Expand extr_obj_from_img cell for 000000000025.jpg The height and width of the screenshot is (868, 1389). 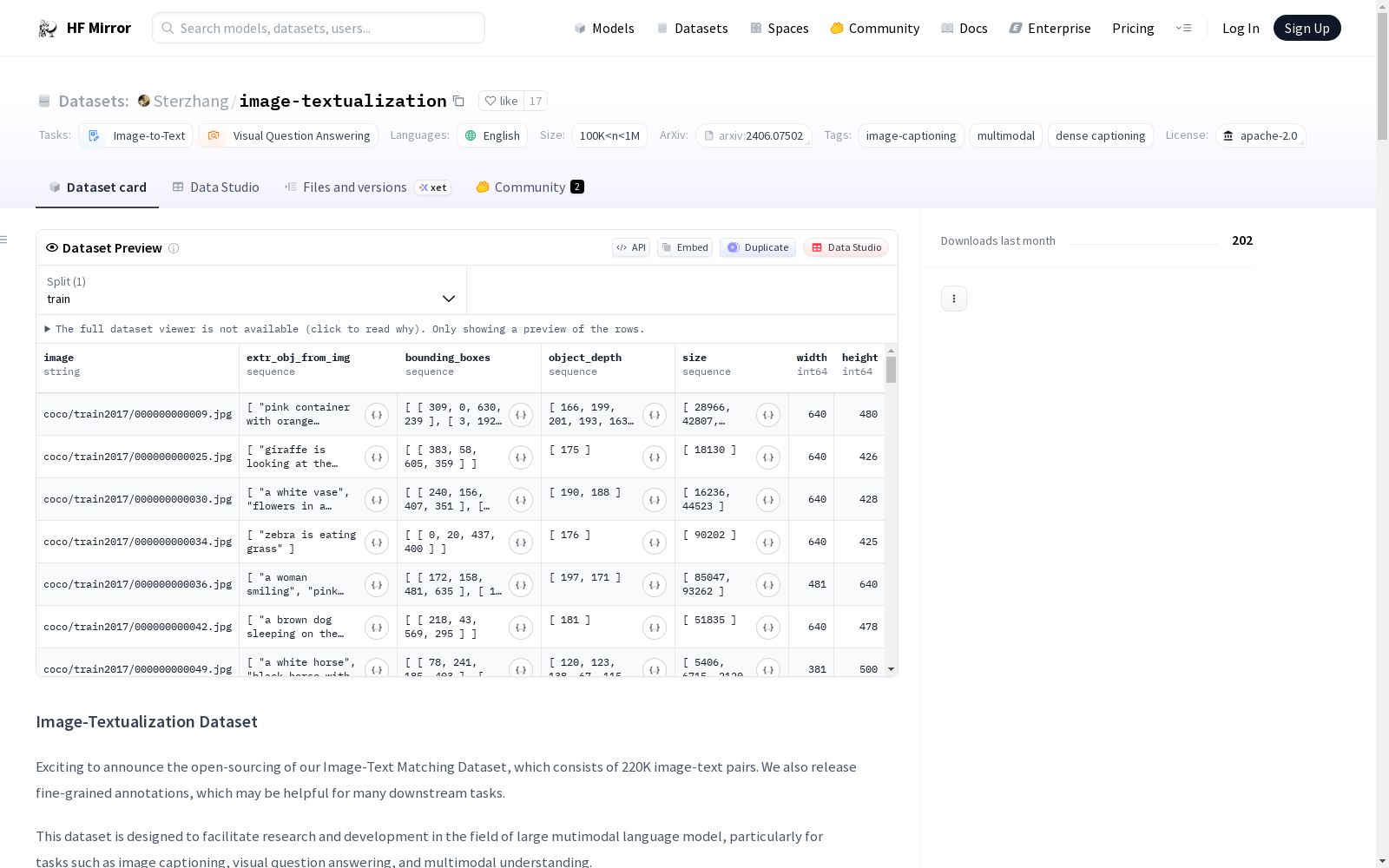[377, 457]
